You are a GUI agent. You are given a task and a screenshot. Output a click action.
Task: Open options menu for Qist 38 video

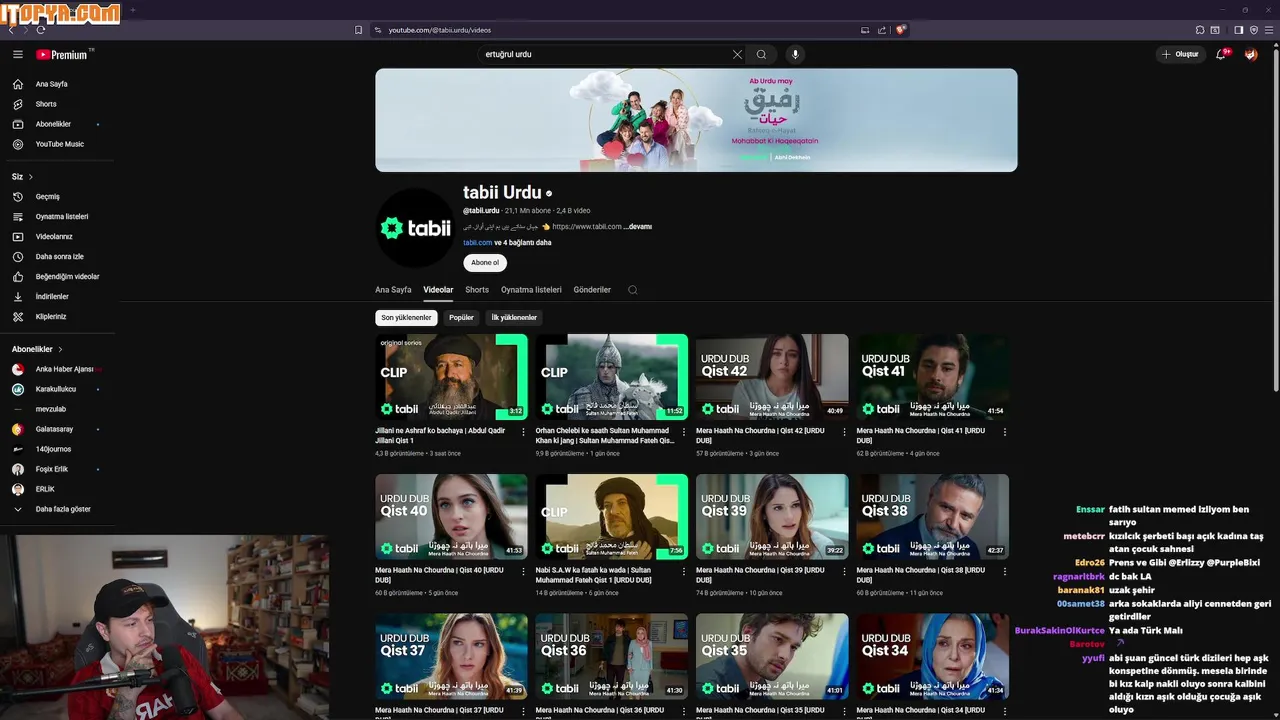point(1004,572)
